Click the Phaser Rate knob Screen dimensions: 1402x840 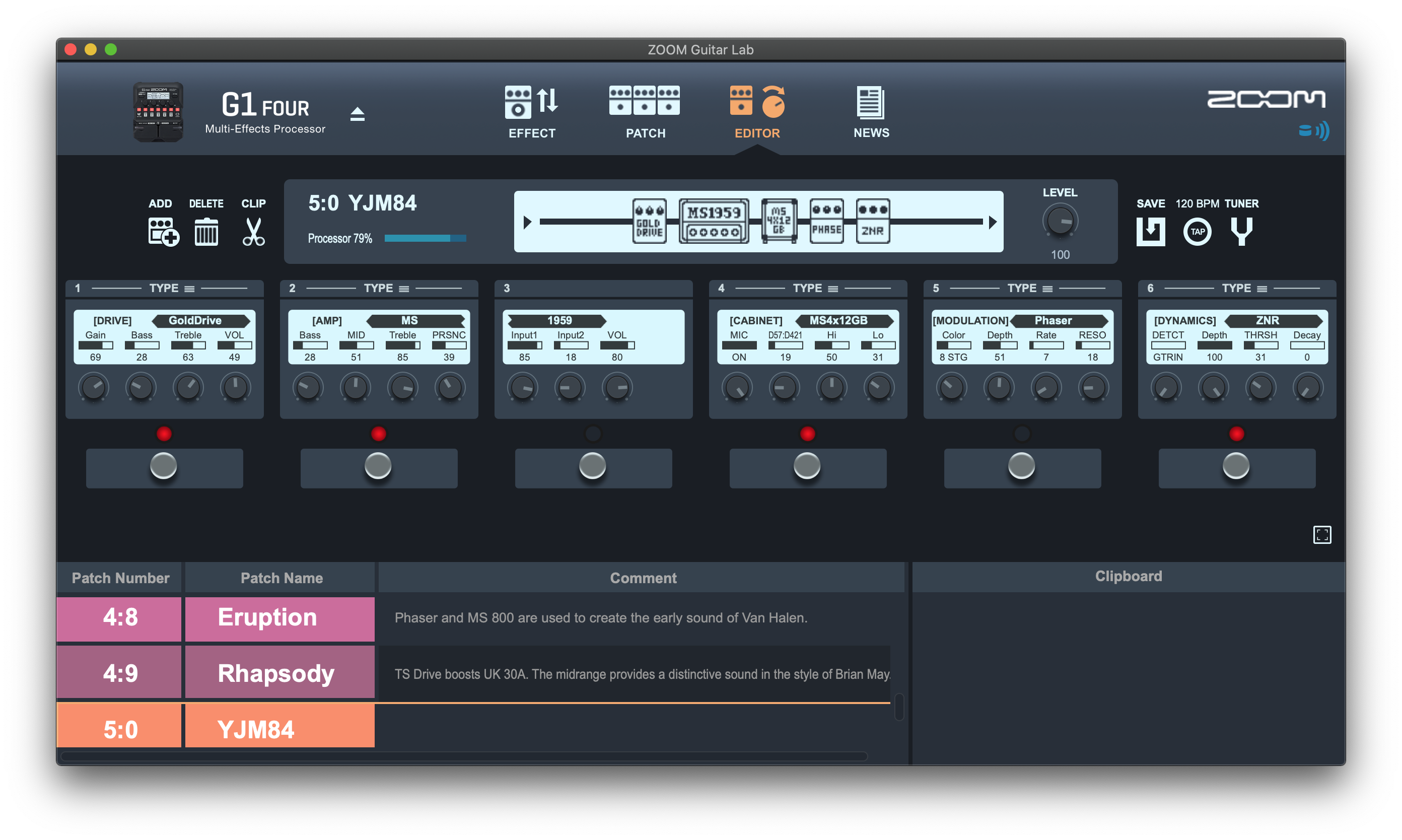click(1046, 388)
